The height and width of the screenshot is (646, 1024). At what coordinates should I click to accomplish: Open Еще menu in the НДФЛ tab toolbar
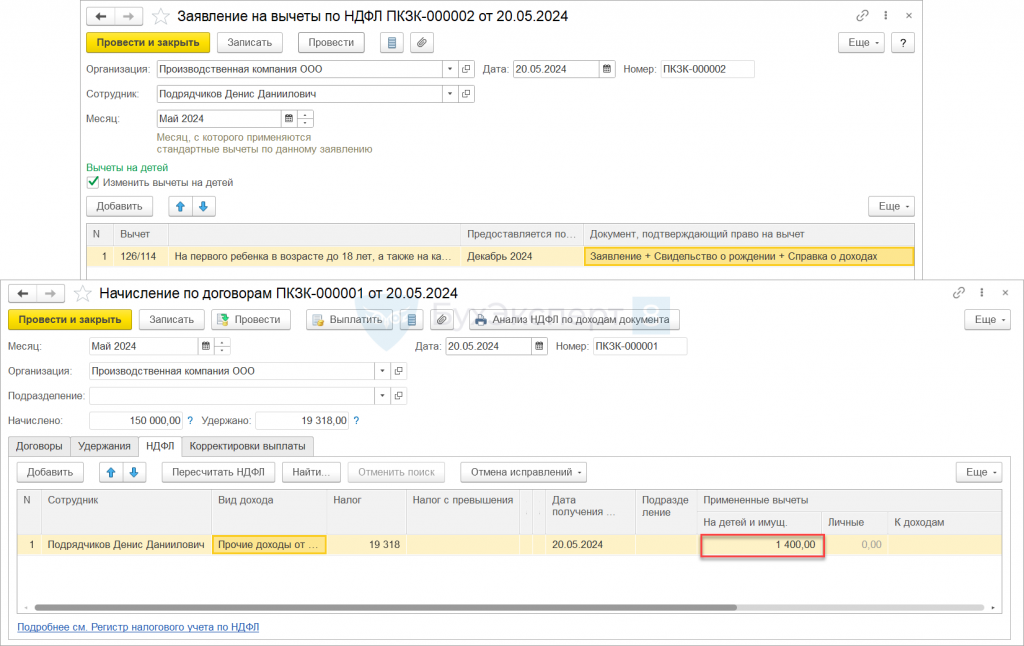pyautogui.click(x=979, y=472)
